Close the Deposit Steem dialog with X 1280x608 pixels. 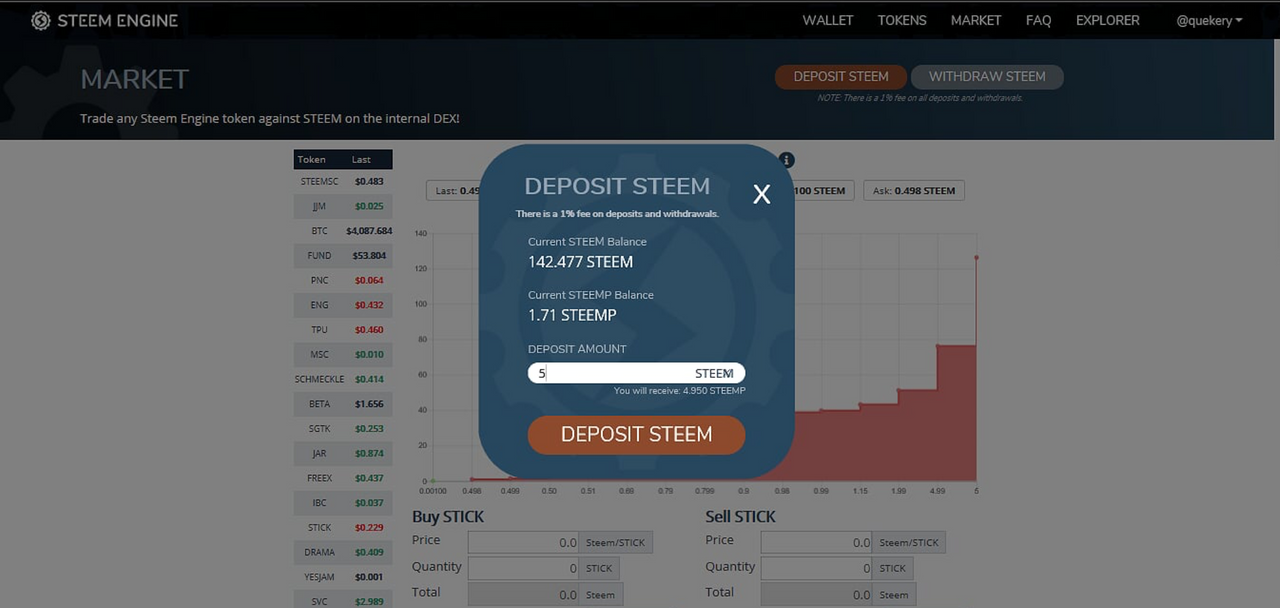761,194
